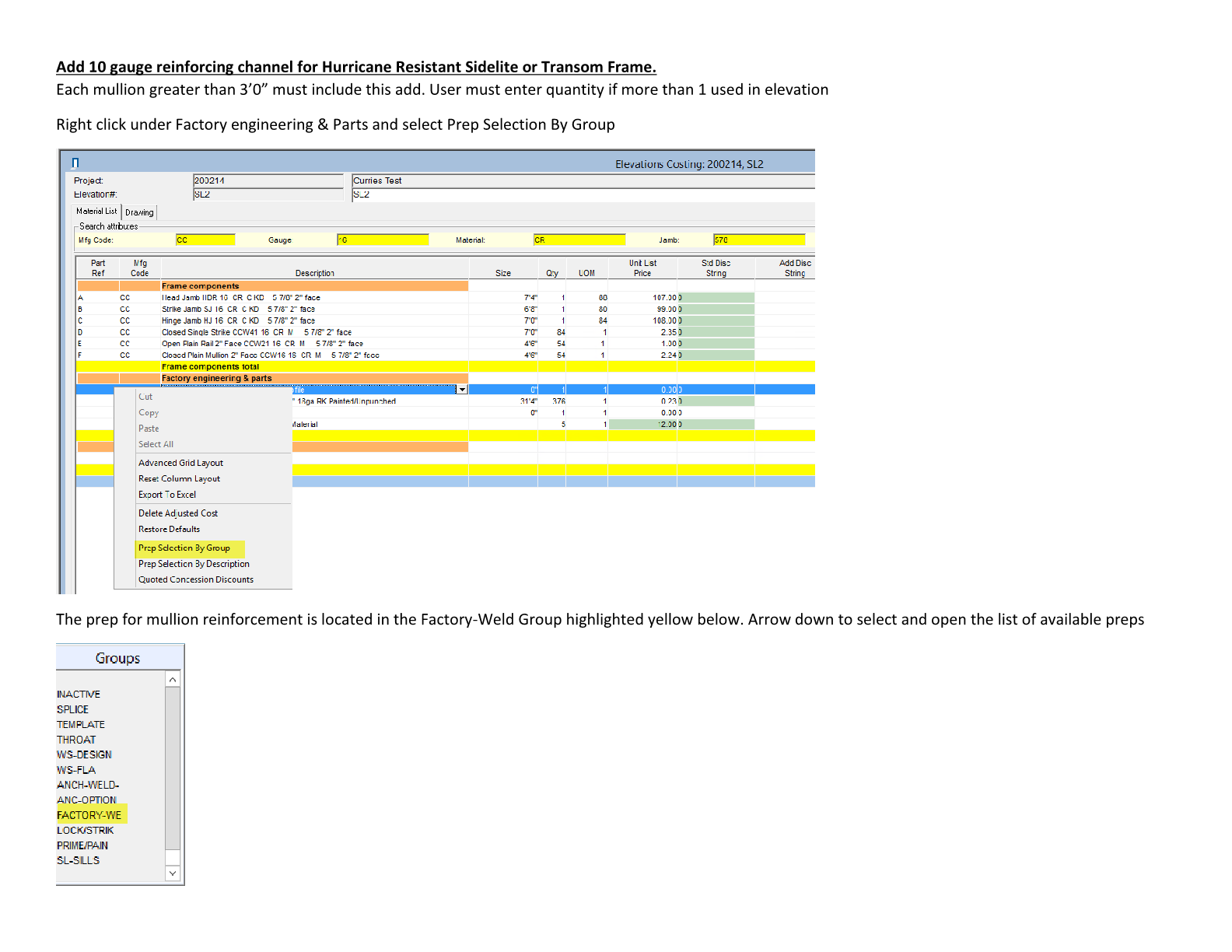Switch to the Drawing tab
Image resolution: width=1232 pixels, height=952 pixels.
[x=139, y=212]
